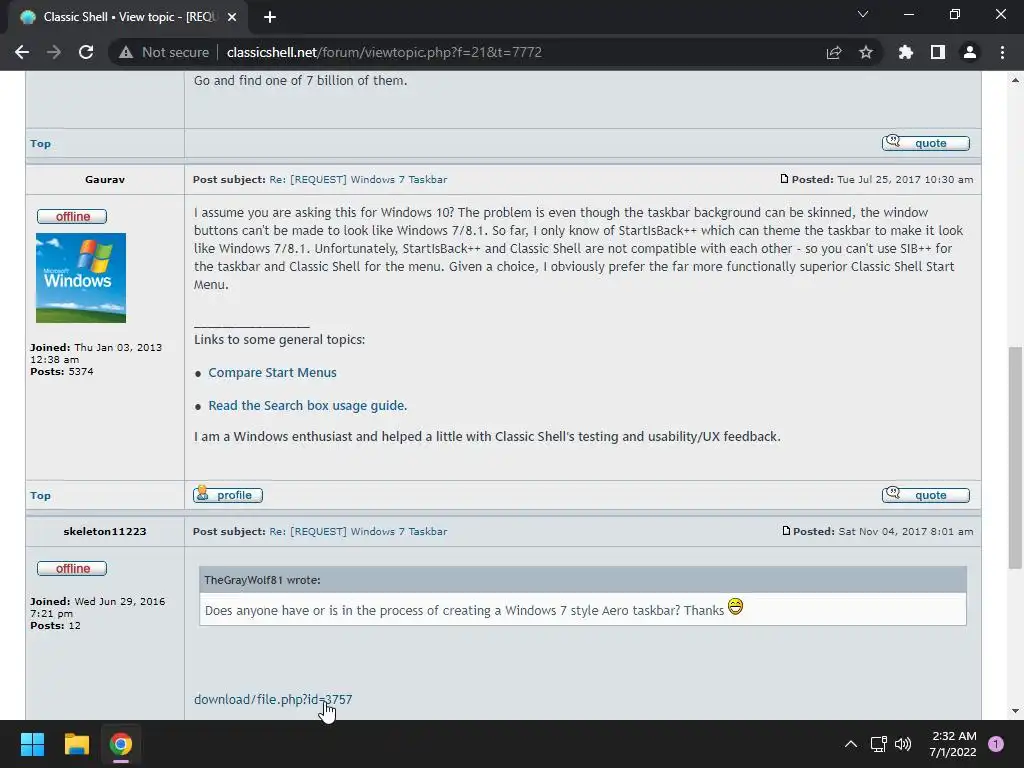Click skeleton11223's post subject link

[358, 532]
